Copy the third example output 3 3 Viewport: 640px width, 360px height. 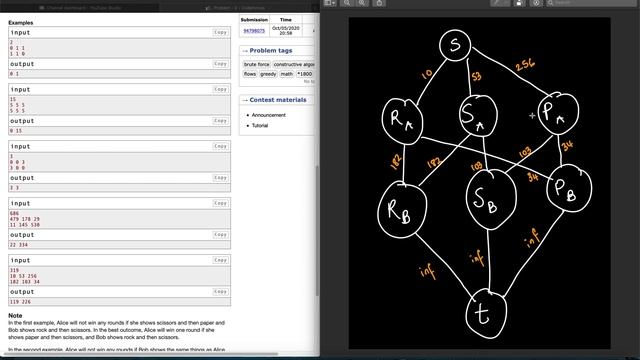click(220, 178)
